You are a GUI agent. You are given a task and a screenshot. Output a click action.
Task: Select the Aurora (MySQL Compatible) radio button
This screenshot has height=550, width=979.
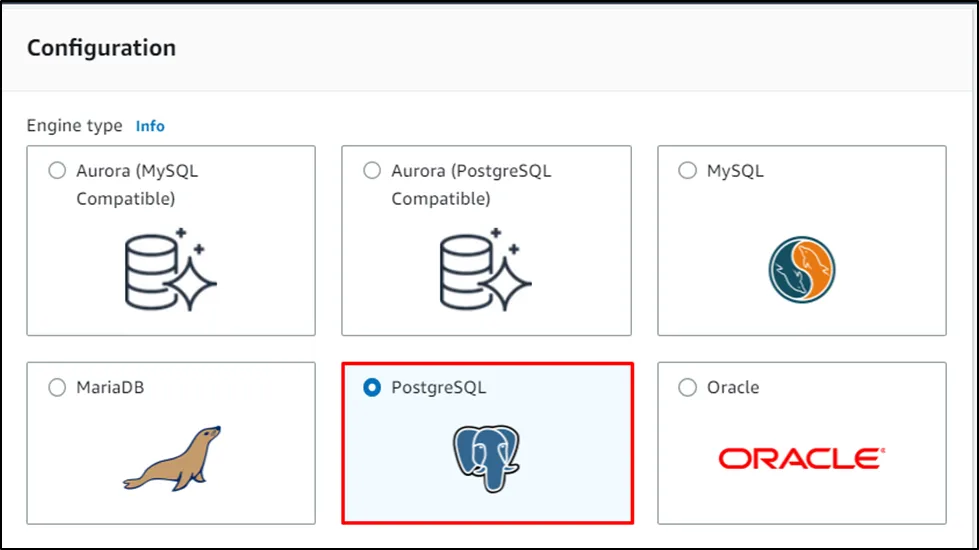[57, 171]
